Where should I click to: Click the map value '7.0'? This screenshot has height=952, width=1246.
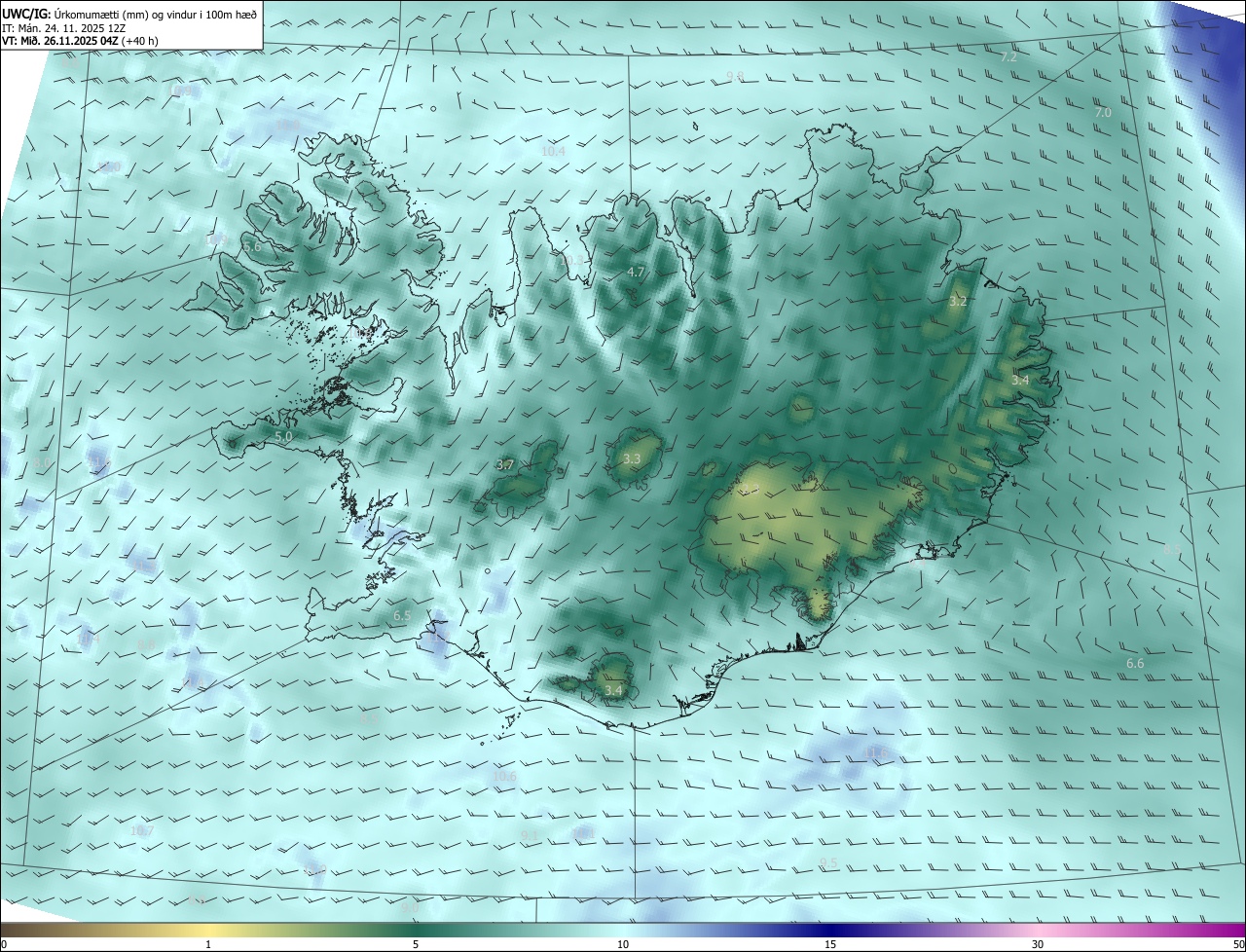point(1103,113)
